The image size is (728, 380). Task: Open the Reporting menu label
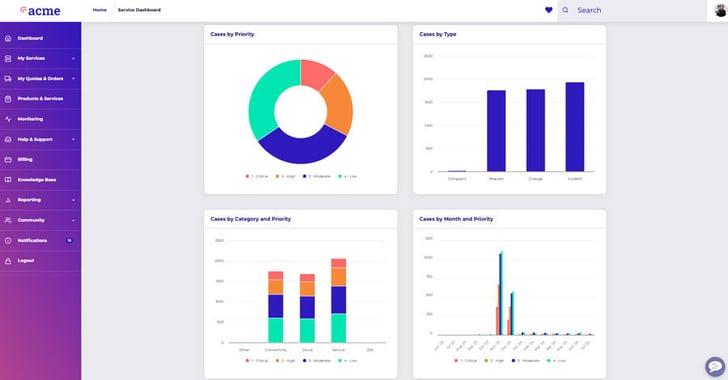tap(29, 200)
